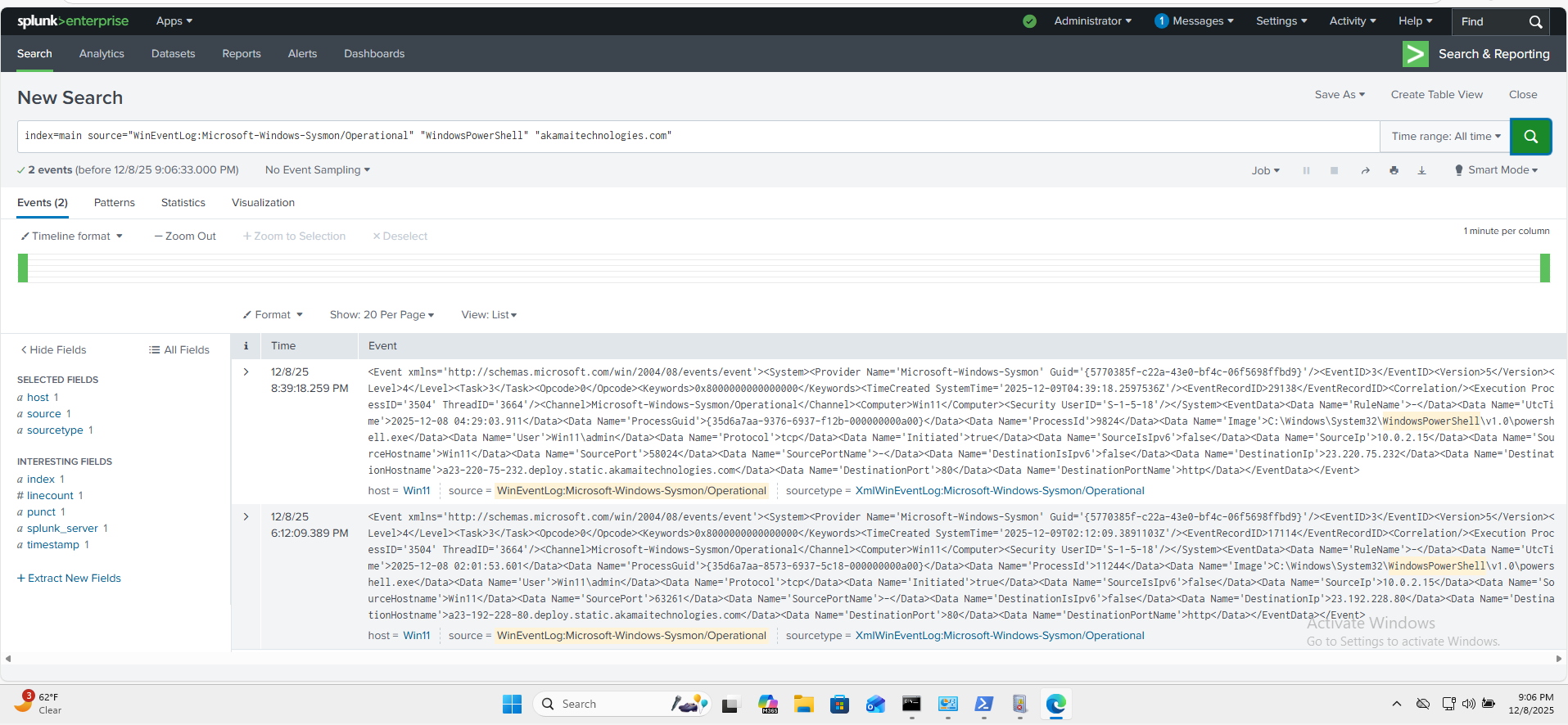Viewport: 1568px width, 725px height.
Task: Click the Search & Reporting app icon
Action: (x=1415, y=54)
